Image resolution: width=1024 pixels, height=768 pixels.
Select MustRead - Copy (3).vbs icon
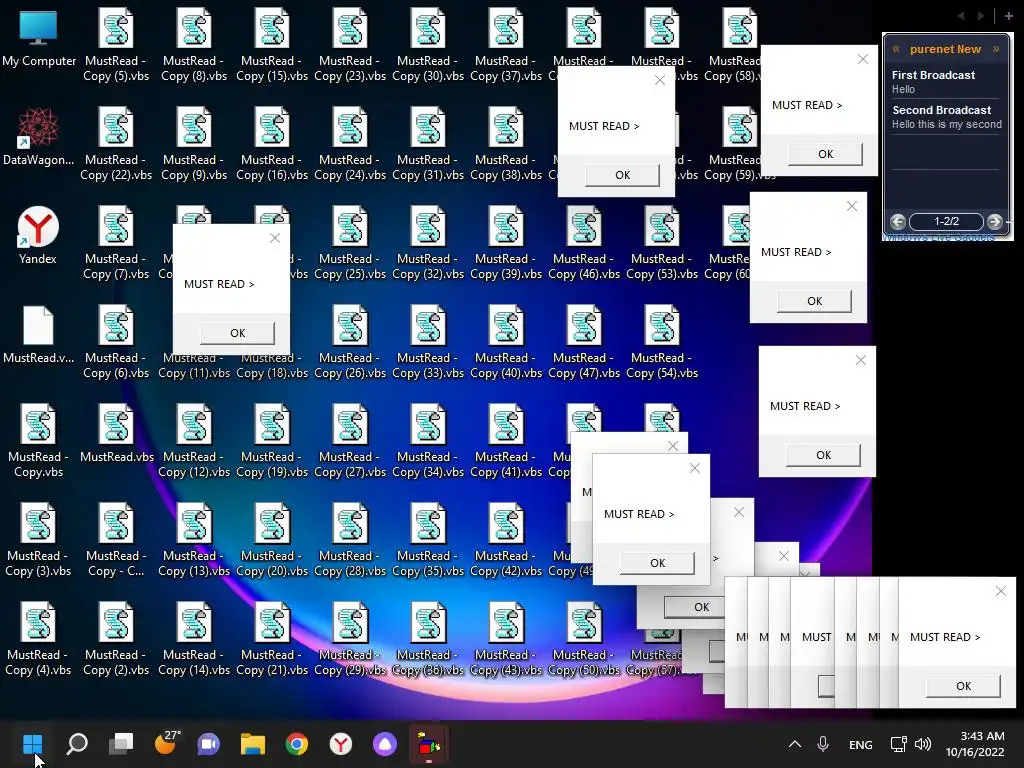(39, 541)
